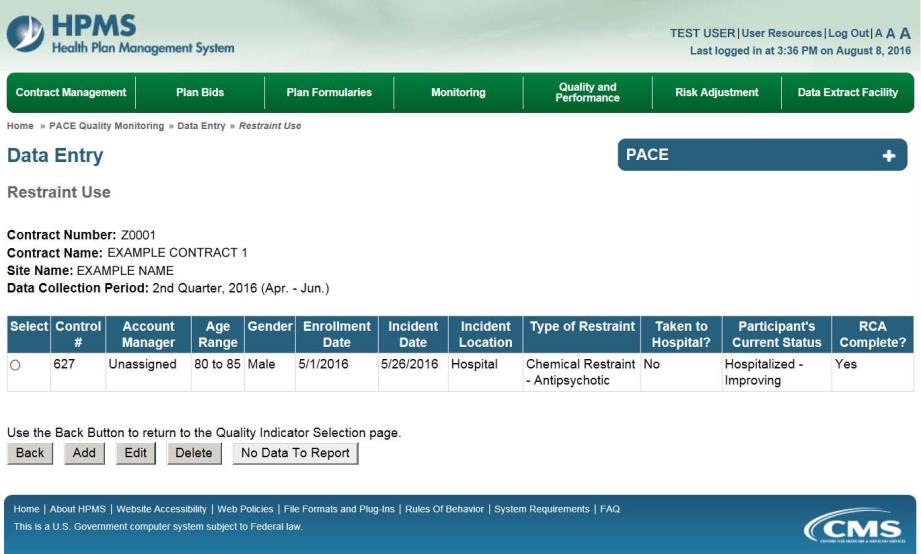Open PACE Quality Monitoring breadcrumb link
This screenshot has width=921, height=554.
click(x=106, y=126)
